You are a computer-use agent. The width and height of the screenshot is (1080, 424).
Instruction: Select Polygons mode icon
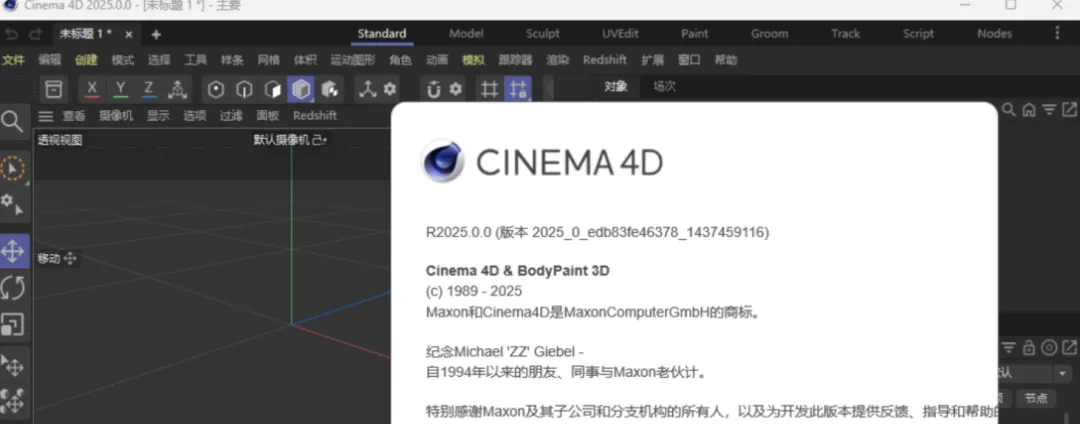[x=273, y=89]
